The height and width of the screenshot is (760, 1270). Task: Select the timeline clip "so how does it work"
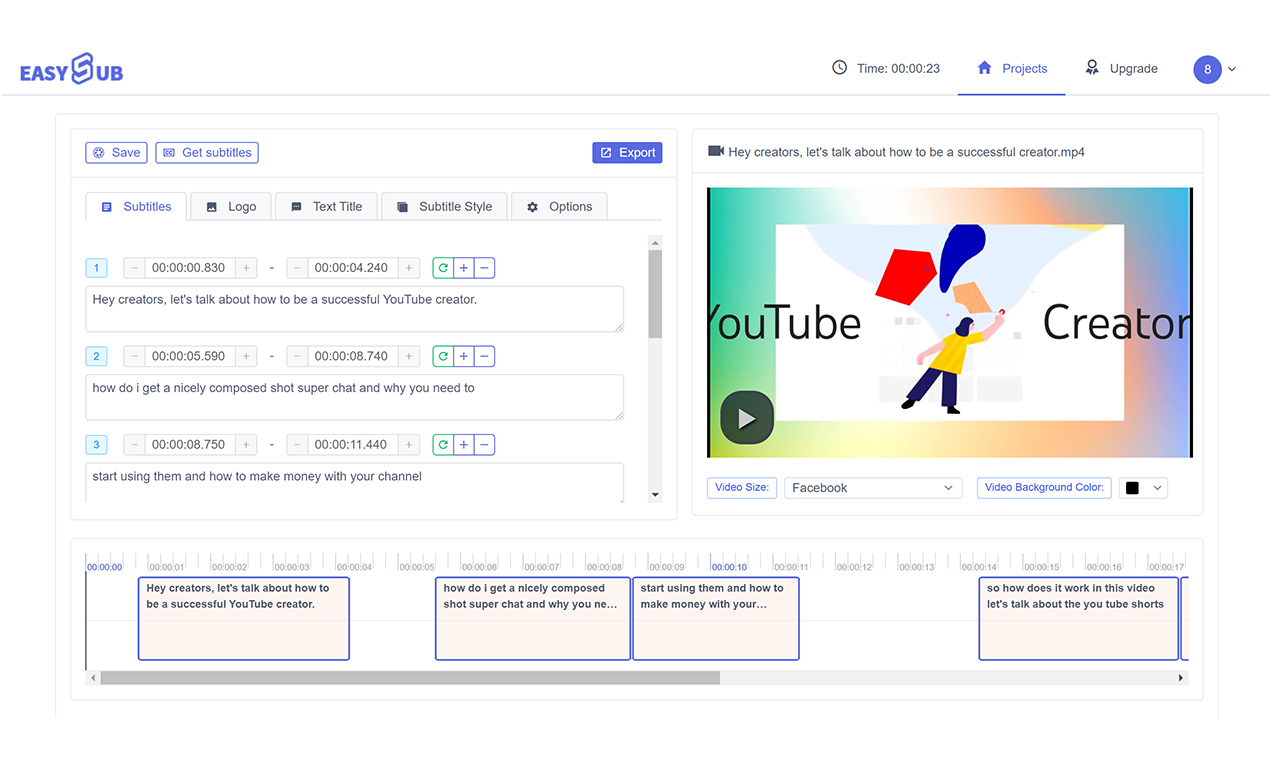(1078, 619)
